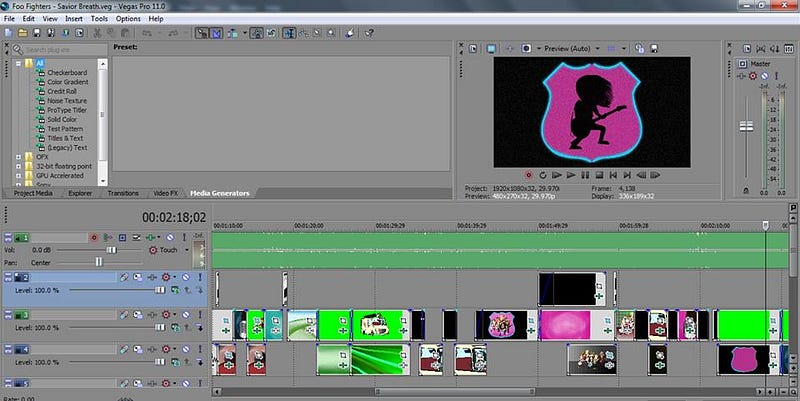
Task: Open the Options menu
Action: coord(128,19)
